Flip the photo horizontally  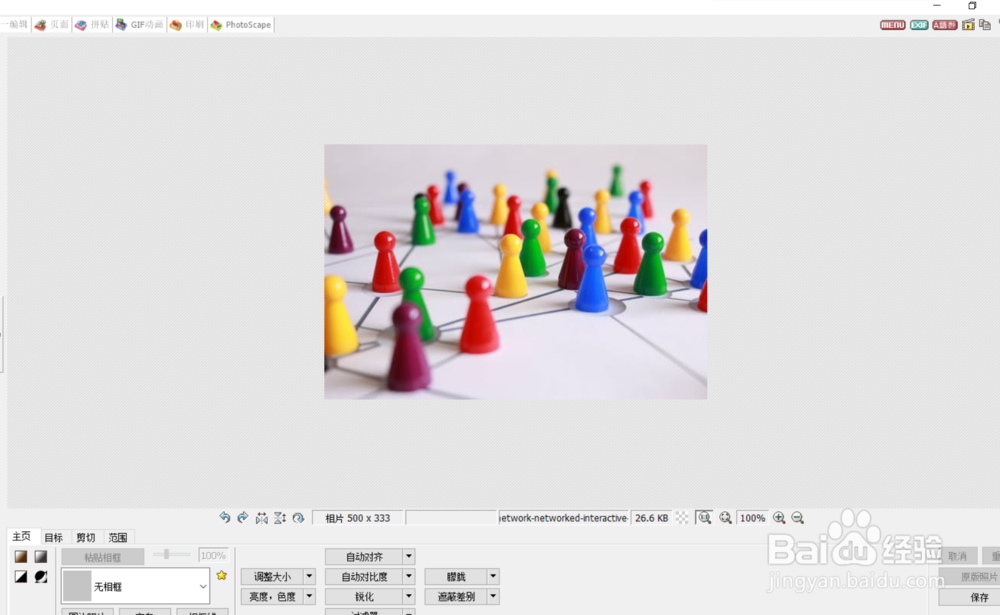pos(261,518)
